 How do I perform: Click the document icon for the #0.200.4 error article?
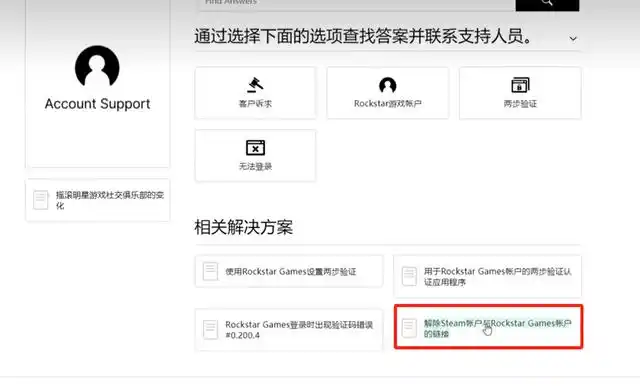click(211, 329)
